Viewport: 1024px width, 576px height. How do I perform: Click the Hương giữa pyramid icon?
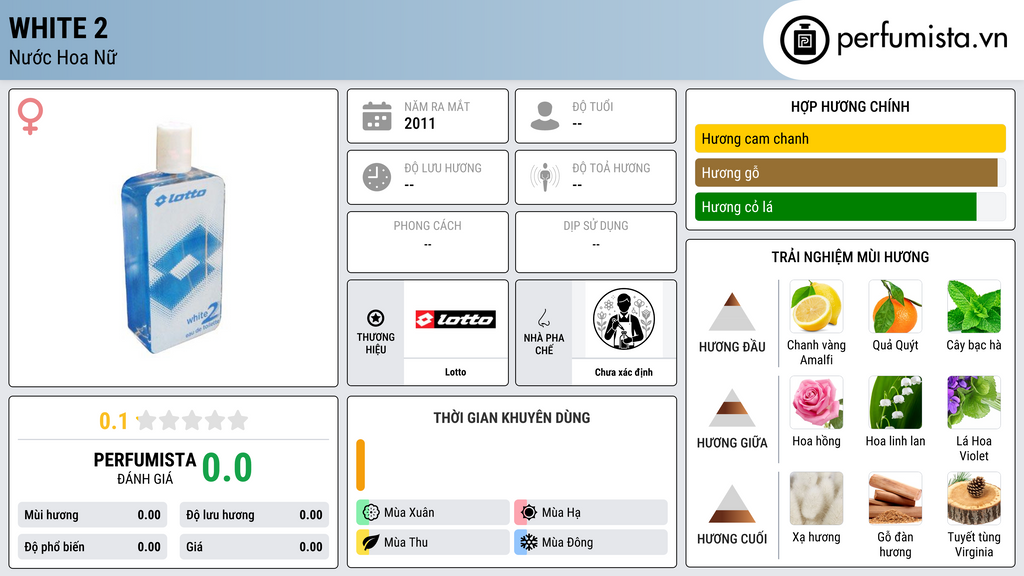coord(732,408)
